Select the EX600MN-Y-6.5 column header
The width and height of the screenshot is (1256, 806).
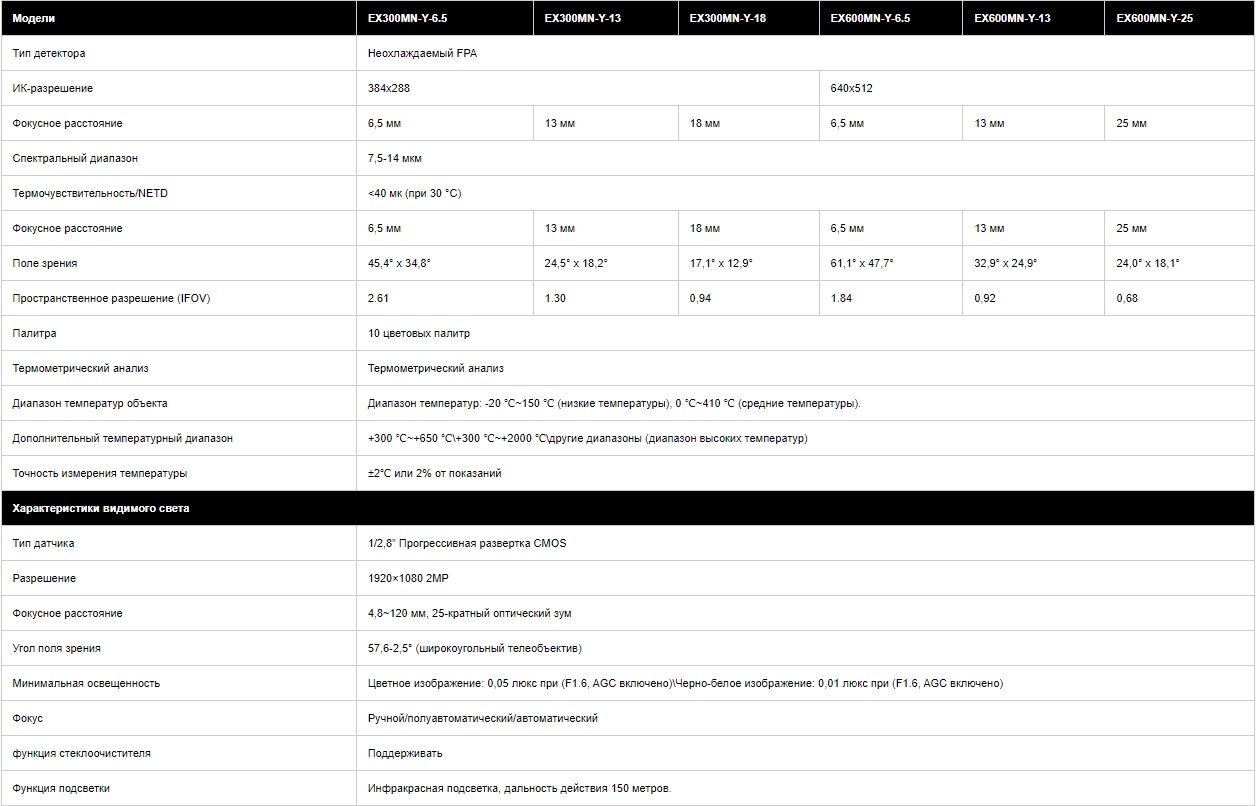(870, 18)
